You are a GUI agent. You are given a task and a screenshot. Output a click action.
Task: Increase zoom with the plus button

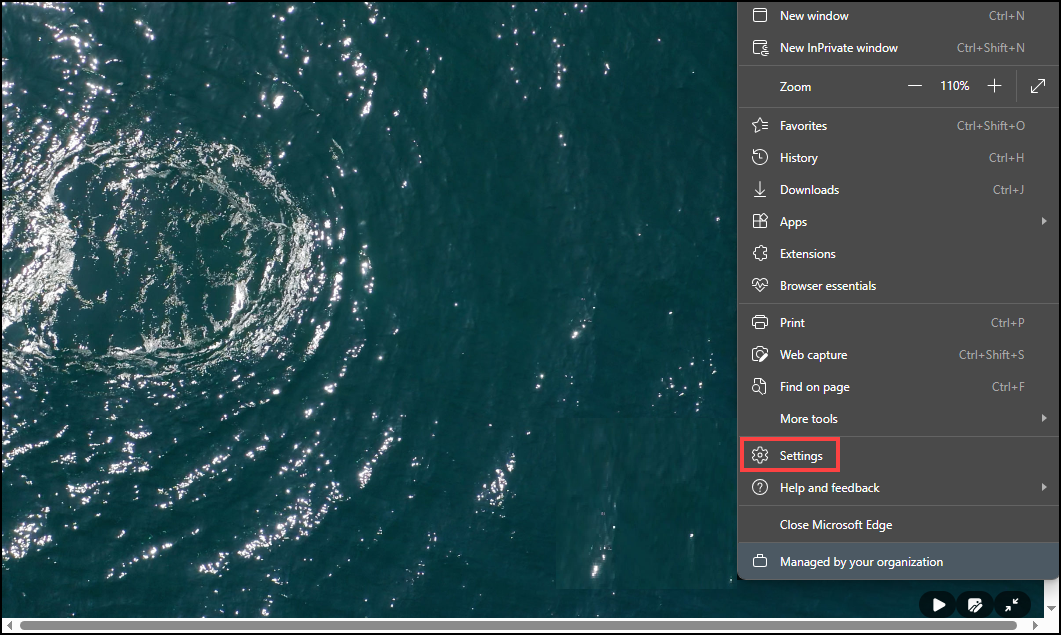point(994,87)
